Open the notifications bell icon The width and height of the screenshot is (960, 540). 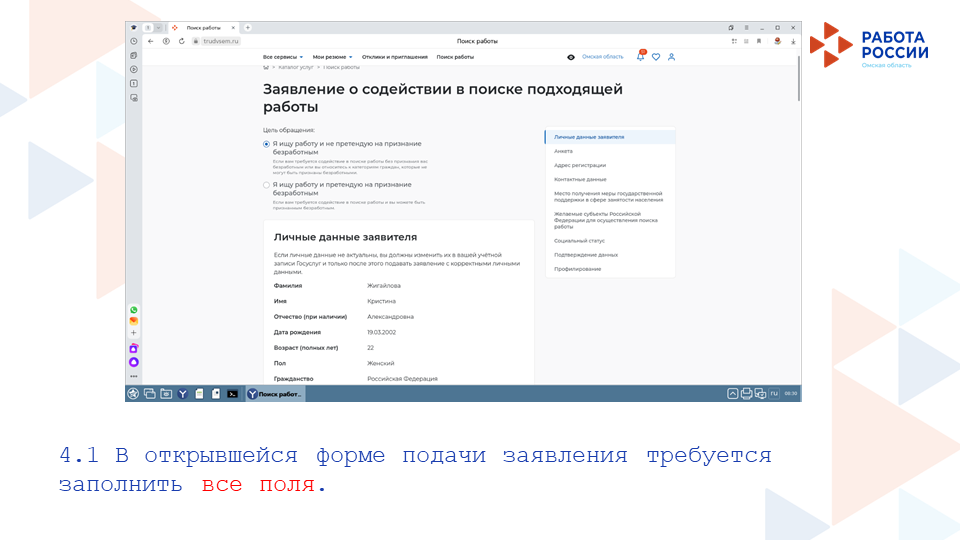coord(641,57)
